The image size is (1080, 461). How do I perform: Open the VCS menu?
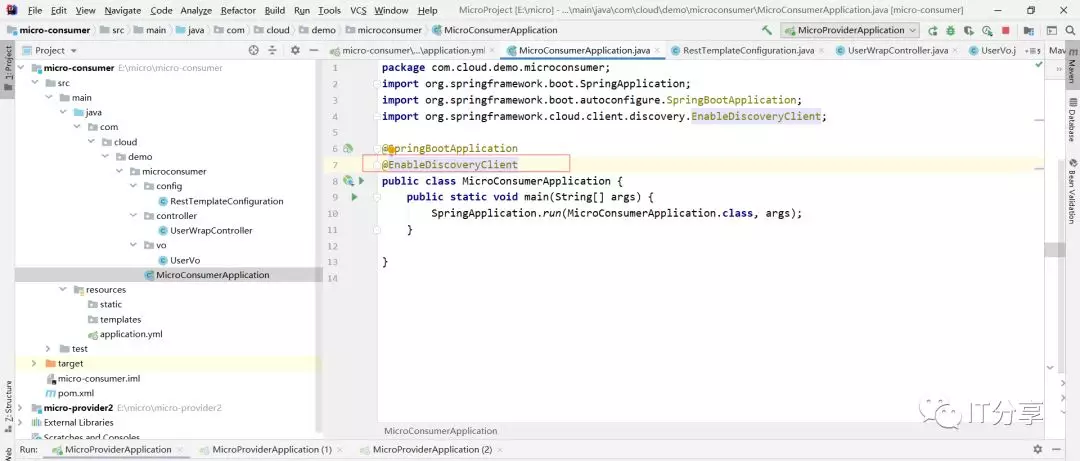[358, 10]
